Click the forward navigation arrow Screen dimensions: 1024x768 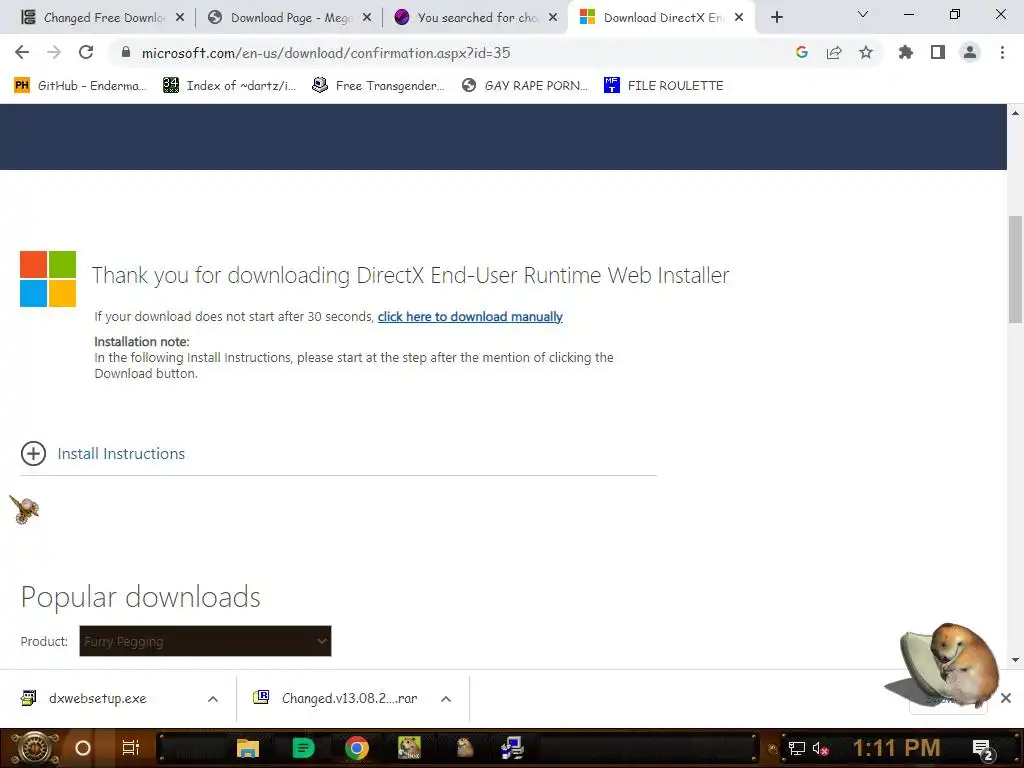coord(54,52)
